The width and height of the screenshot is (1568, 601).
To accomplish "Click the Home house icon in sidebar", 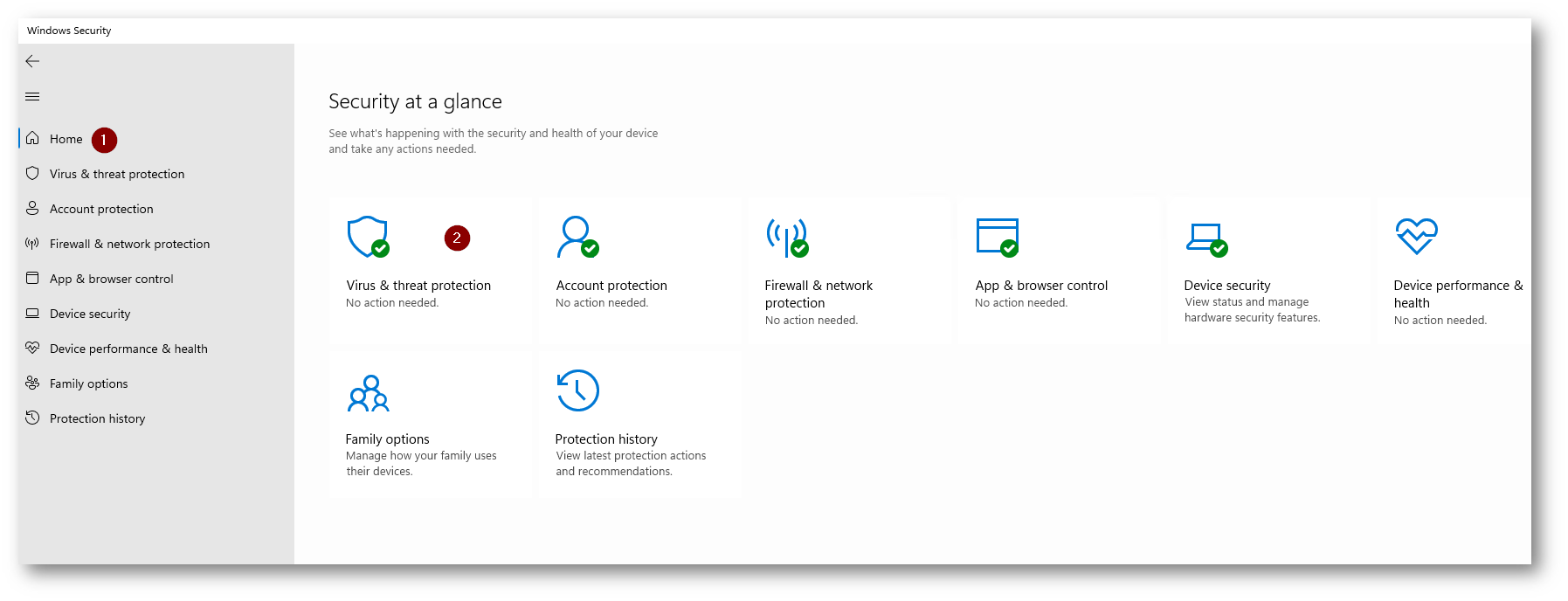I will coord(32,138).
